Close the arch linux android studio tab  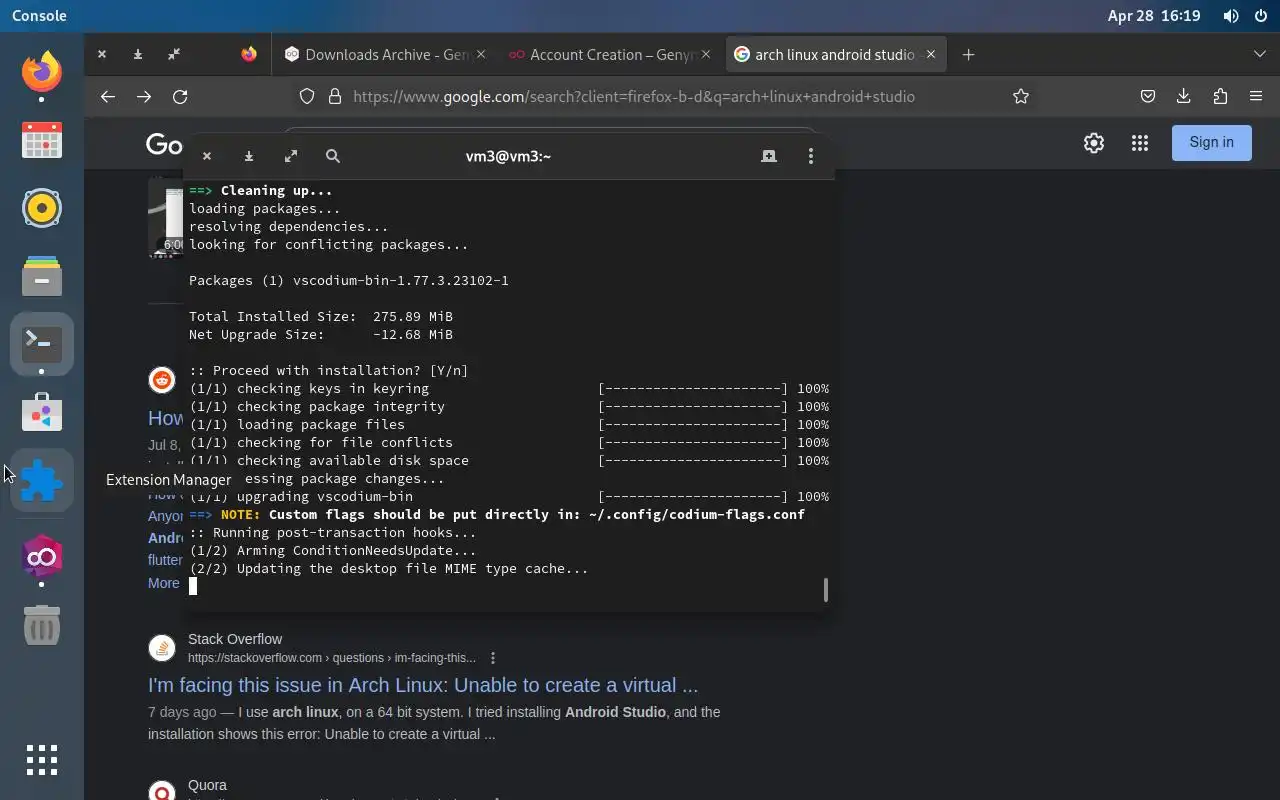(931, 55)
